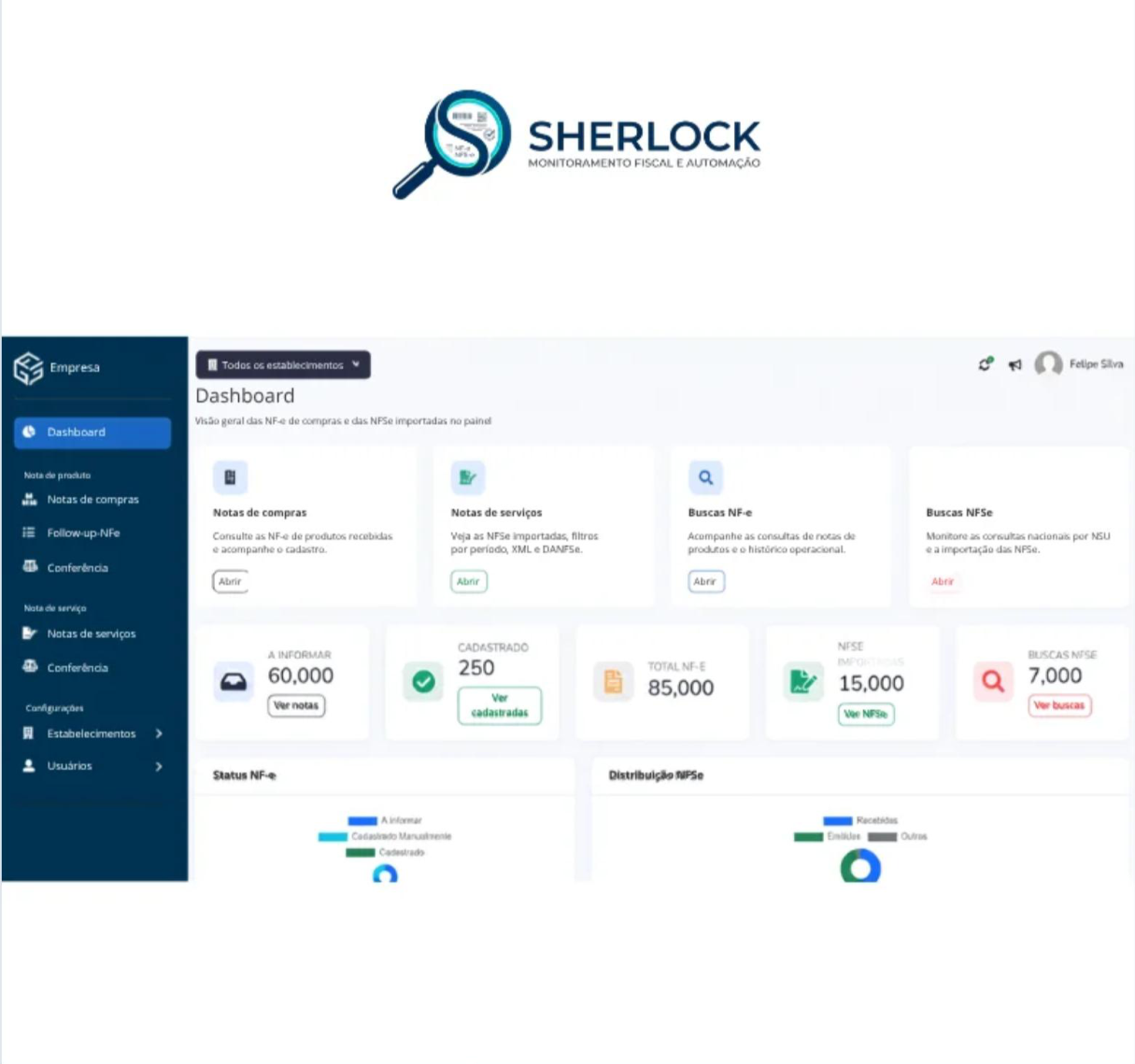Click the 7,000 Buscas NFSe value

[1056, 676]
